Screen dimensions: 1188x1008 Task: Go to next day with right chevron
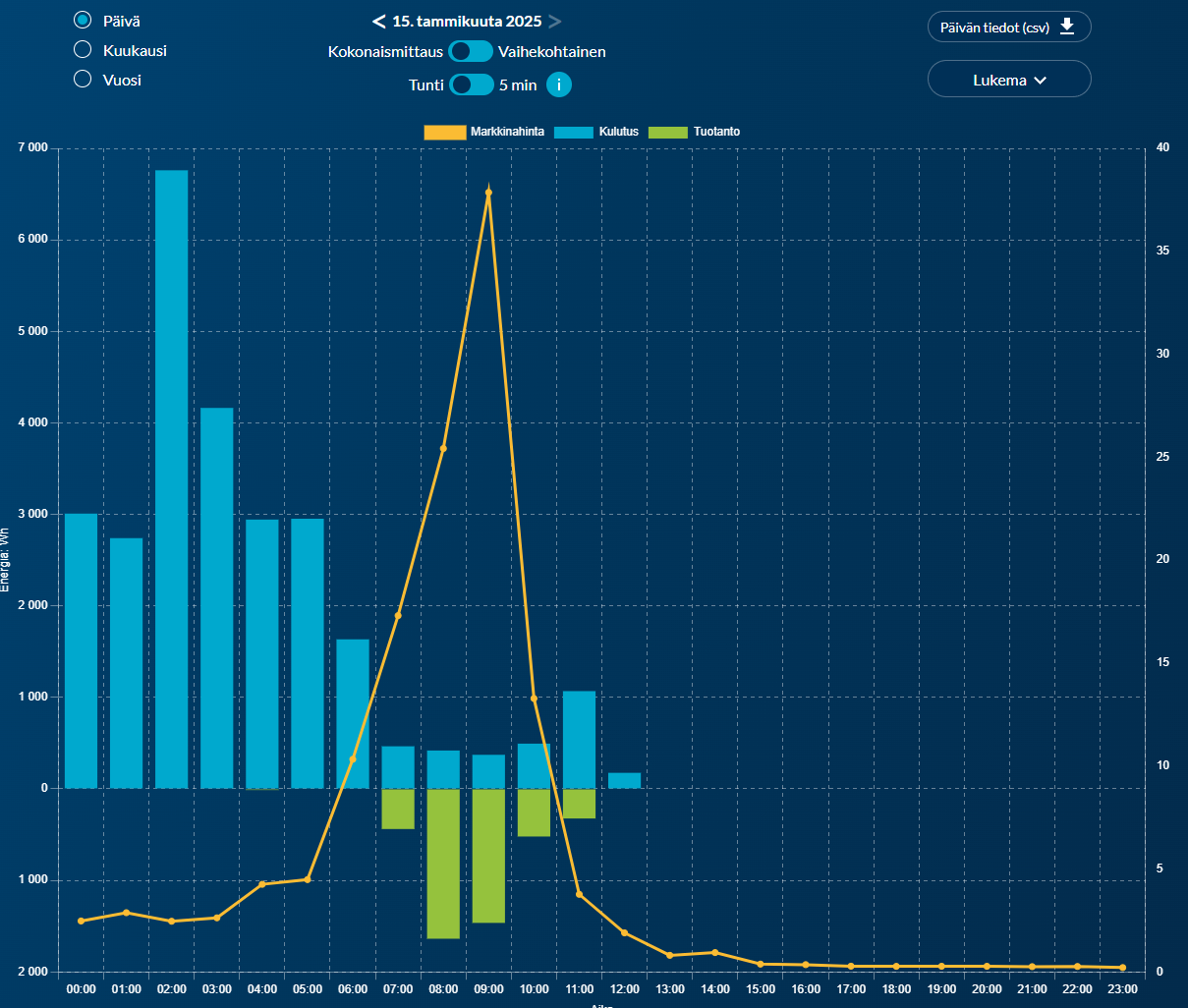click(555, 22)
